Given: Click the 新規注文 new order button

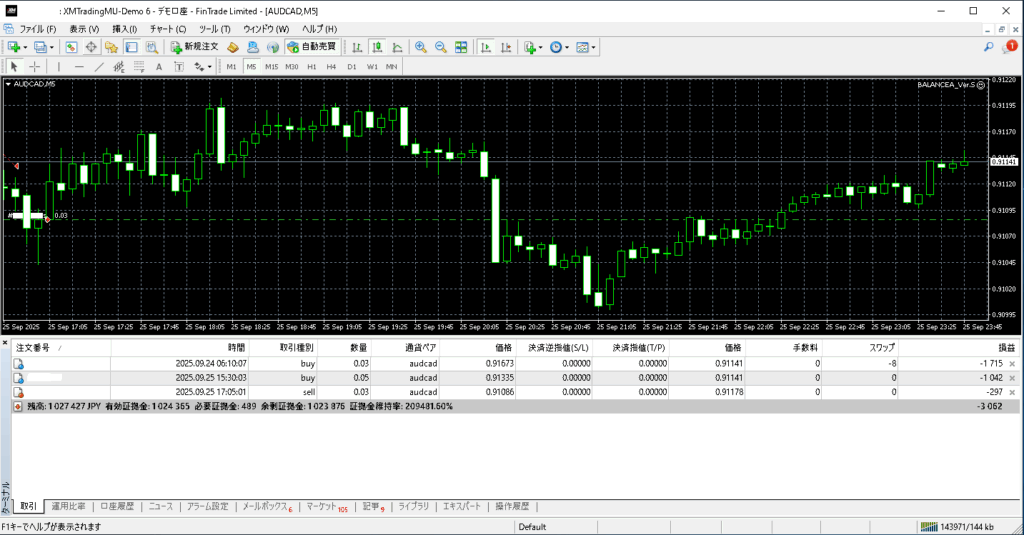Looking at the screenshot, I should 186,47.
